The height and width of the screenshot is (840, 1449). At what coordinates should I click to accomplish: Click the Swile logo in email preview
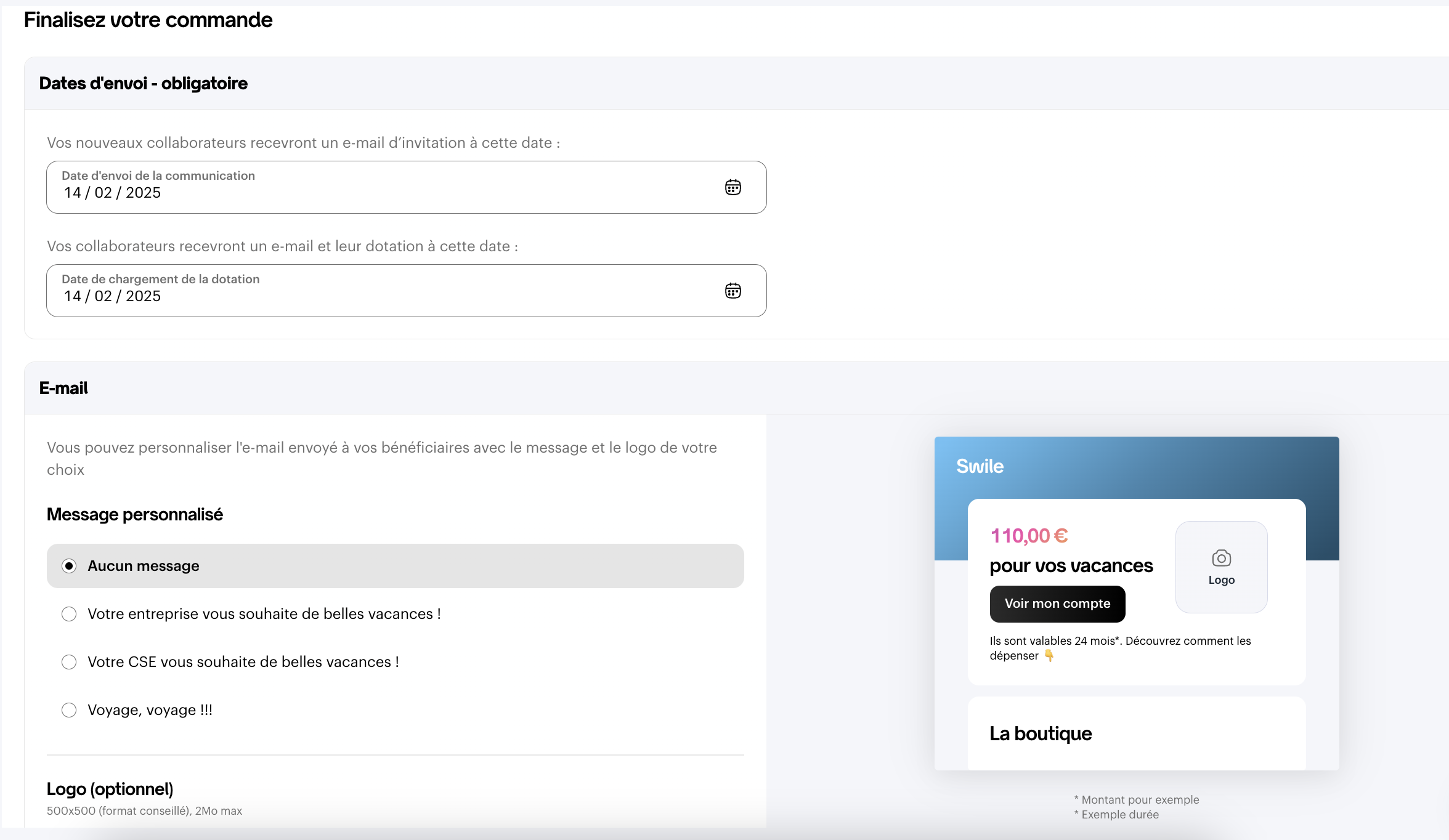tap(980, 466)
